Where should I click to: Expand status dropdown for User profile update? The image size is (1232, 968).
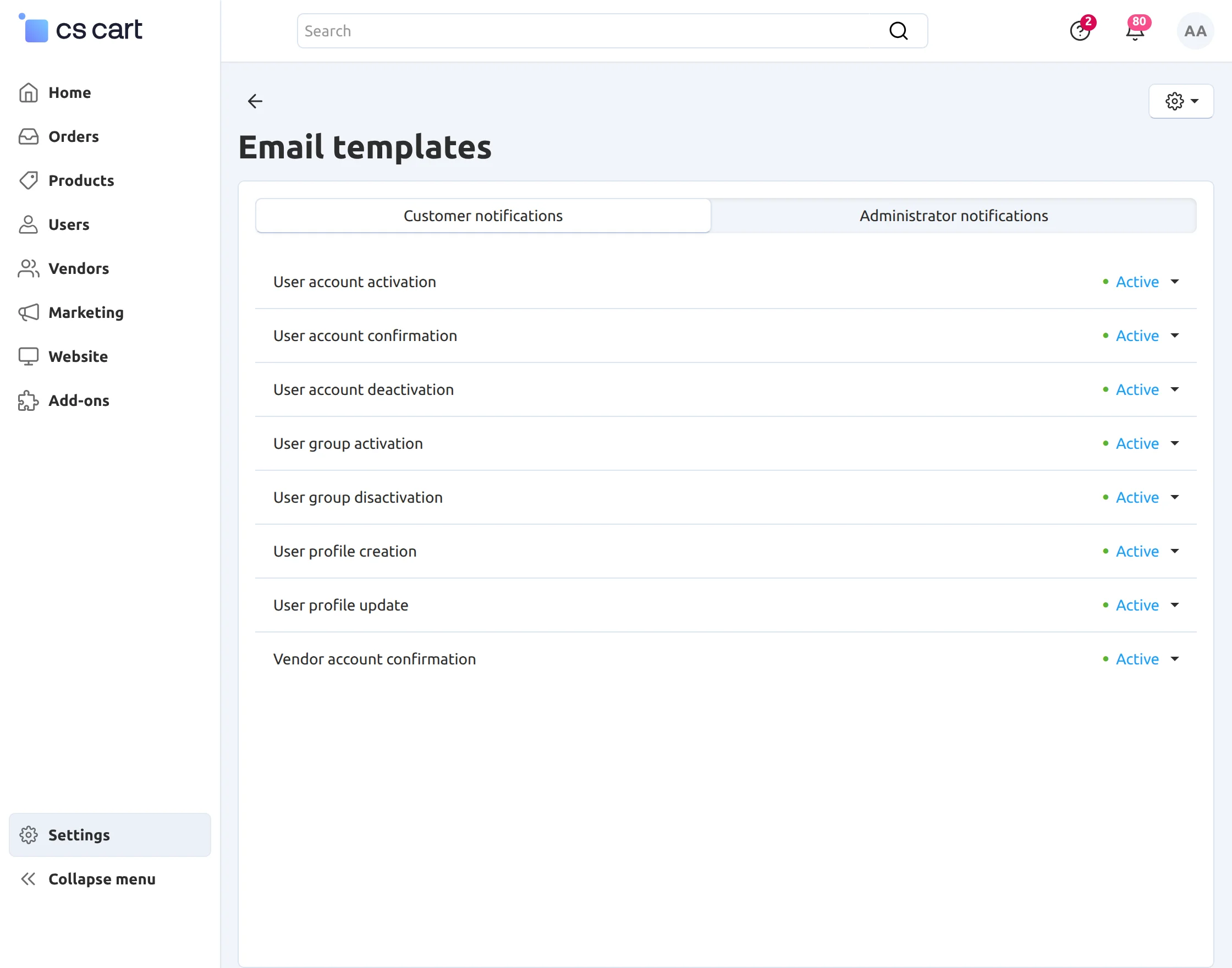click(1141, 604)
